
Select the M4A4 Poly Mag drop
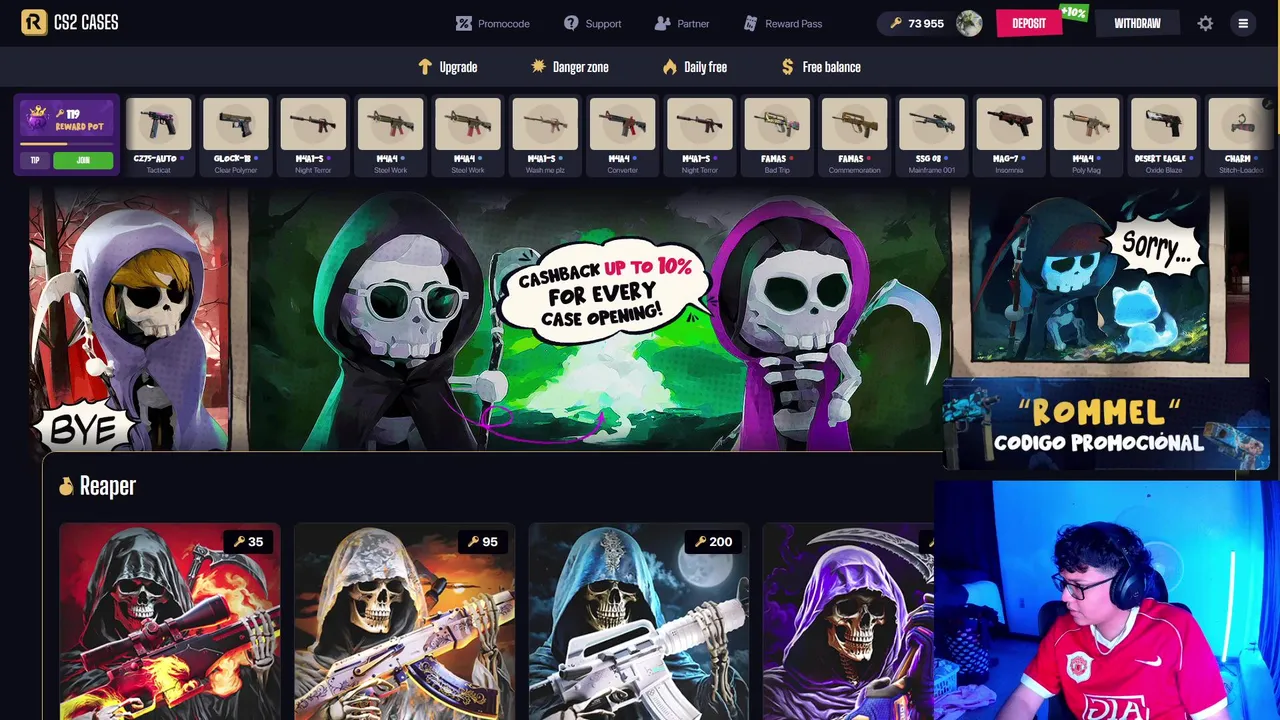[1086, 136]
